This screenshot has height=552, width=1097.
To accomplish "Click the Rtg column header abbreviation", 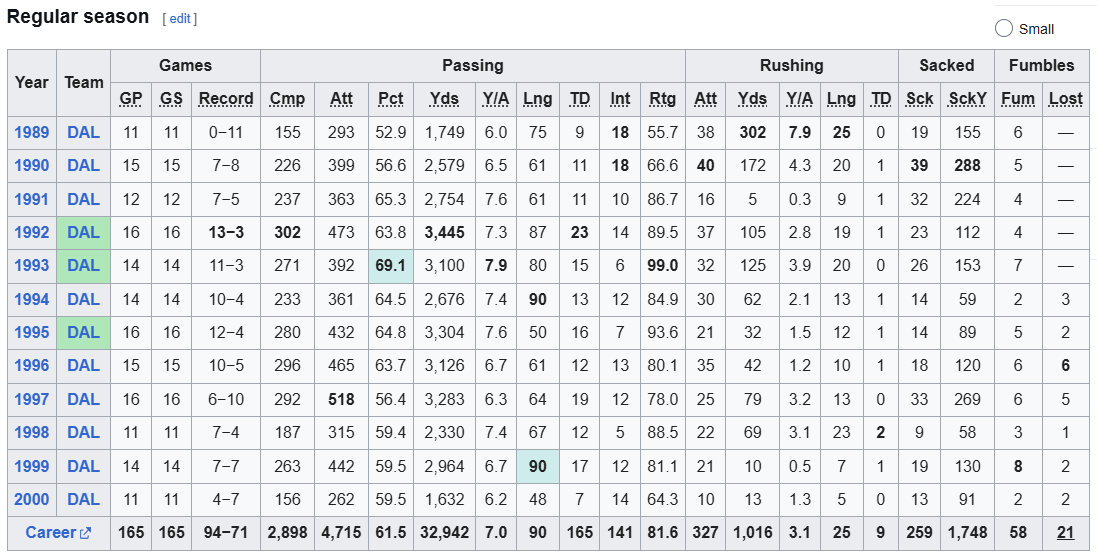I will 663,99.
